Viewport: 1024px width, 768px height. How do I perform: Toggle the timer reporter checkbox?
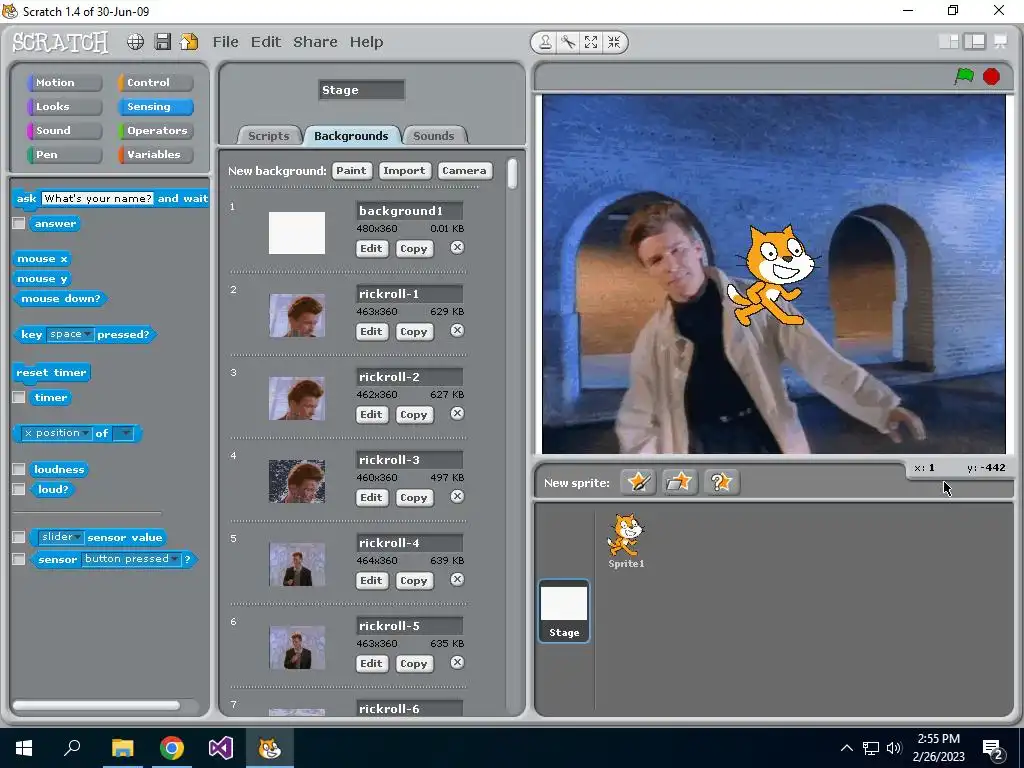(x=19, y=397)
